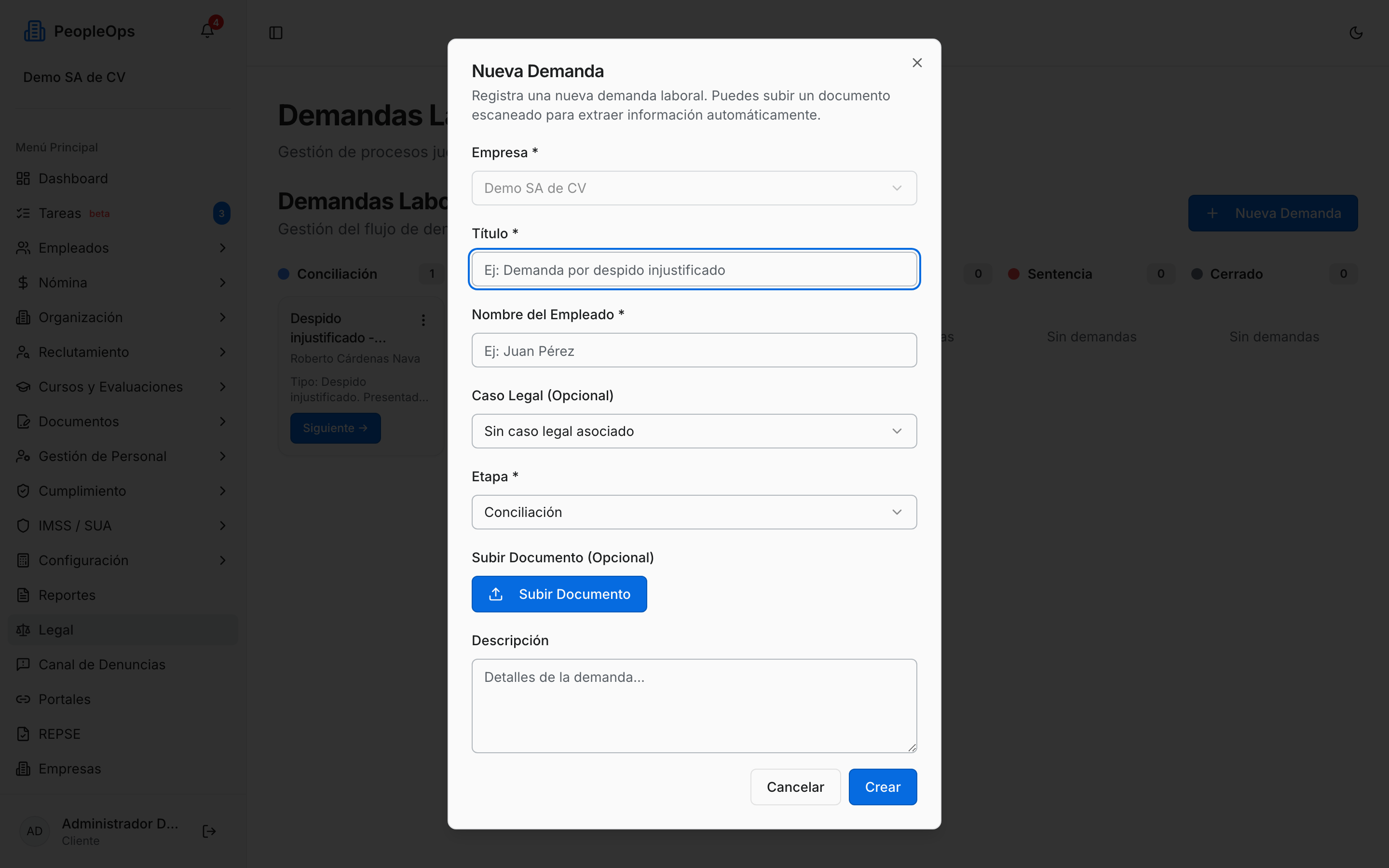This screenshot has width=1389, height=868.
Task: Click the REPSE file-check icon
Action: (23, 734)
